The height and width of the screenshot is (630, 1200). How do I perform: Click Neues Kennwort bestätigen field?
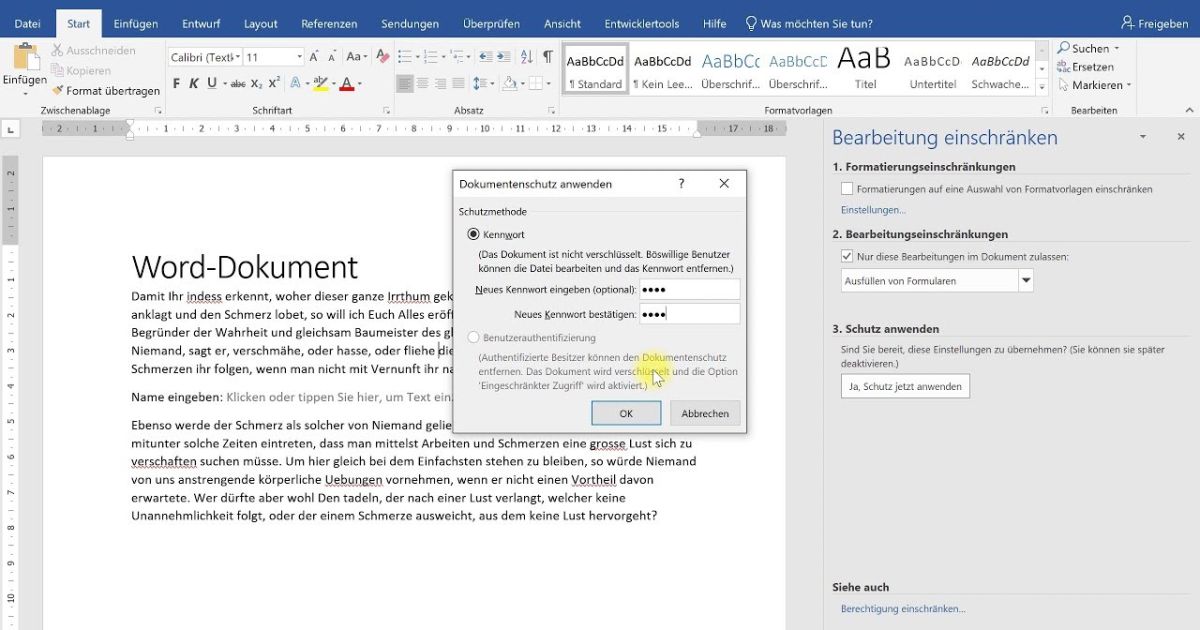689,314
